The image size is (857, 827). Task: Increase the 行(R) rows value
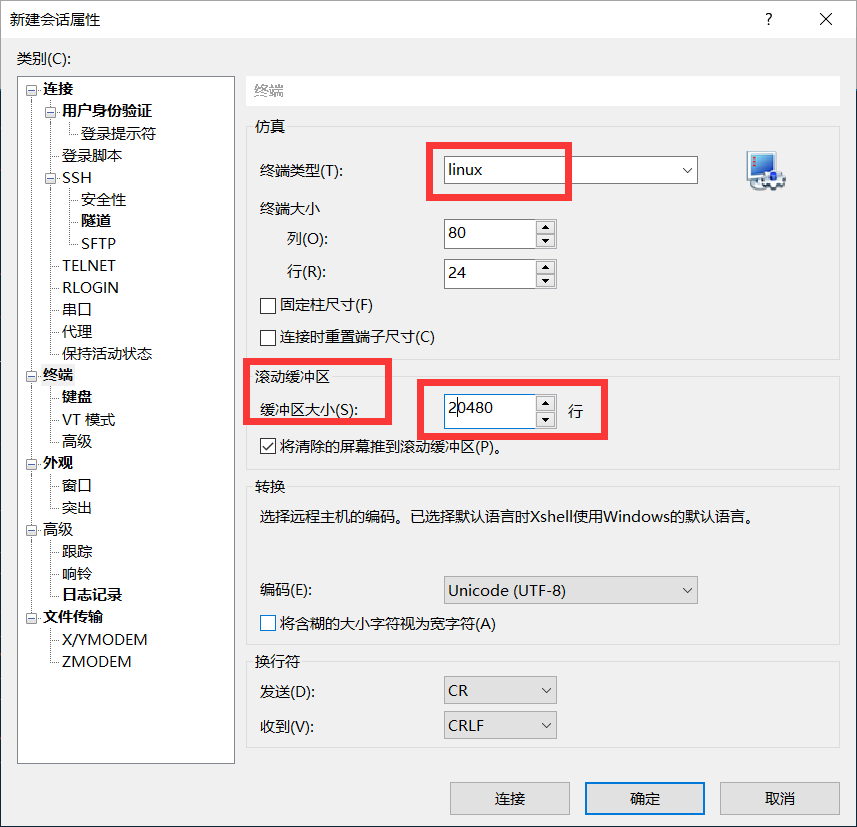[545, 267]
